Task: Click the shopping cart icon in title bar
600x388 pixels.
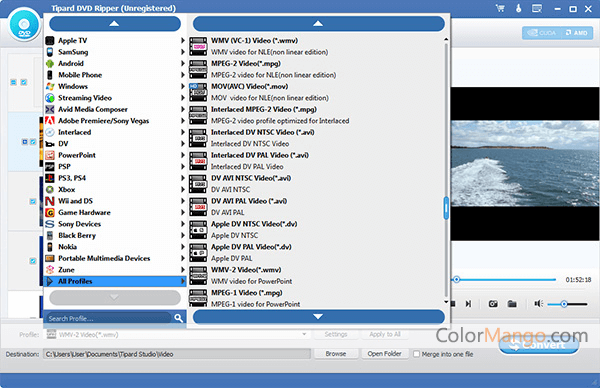Action: tap(500, 8)
